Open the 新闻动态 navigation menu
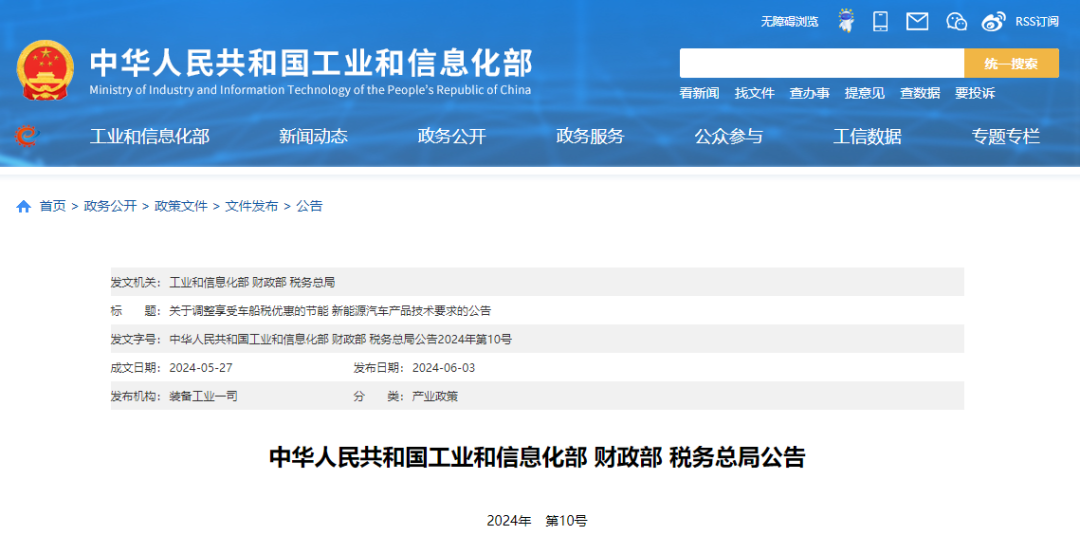 click(313, 137)
